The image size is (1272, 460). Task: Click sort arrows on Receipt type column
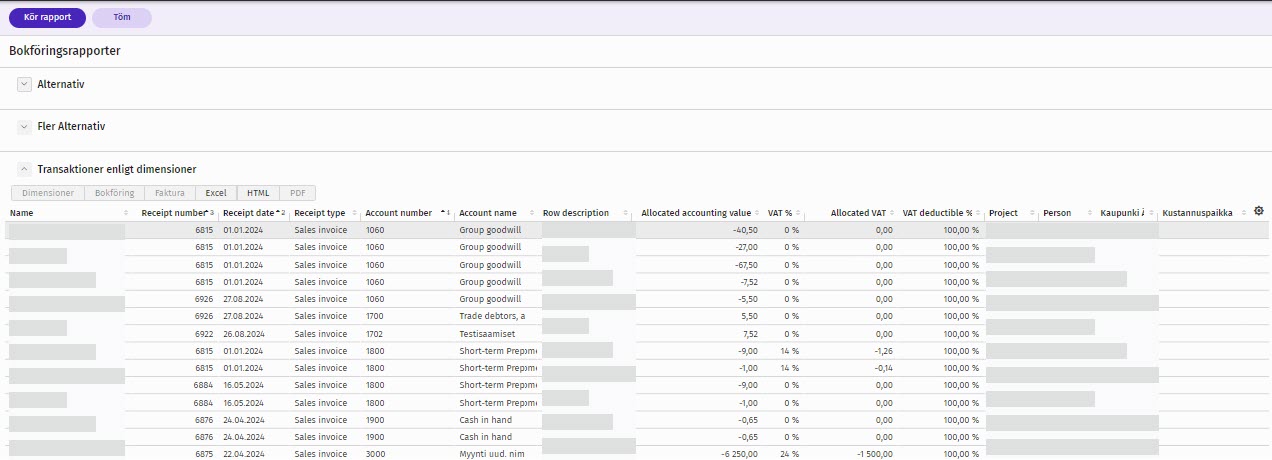coord(355,213)
